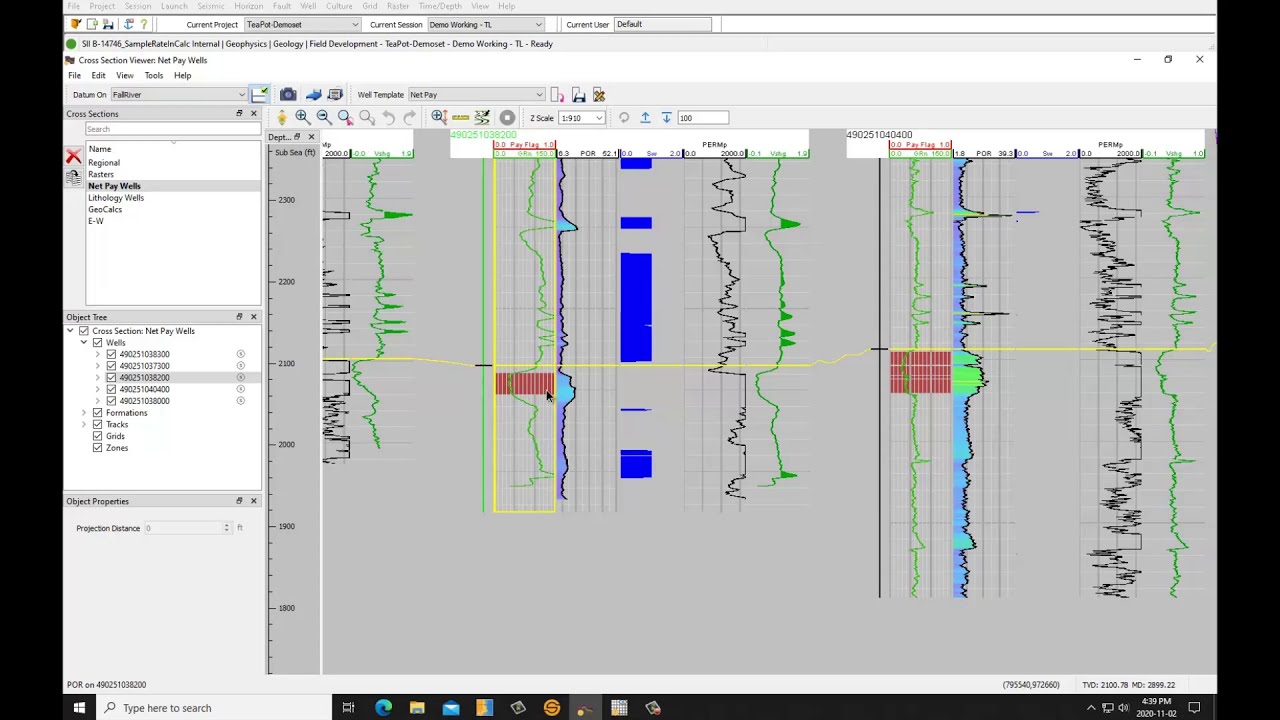The image size is (1280, 720).
Task: Click the zoom out magnifier icon
Action: coord(323,118)
